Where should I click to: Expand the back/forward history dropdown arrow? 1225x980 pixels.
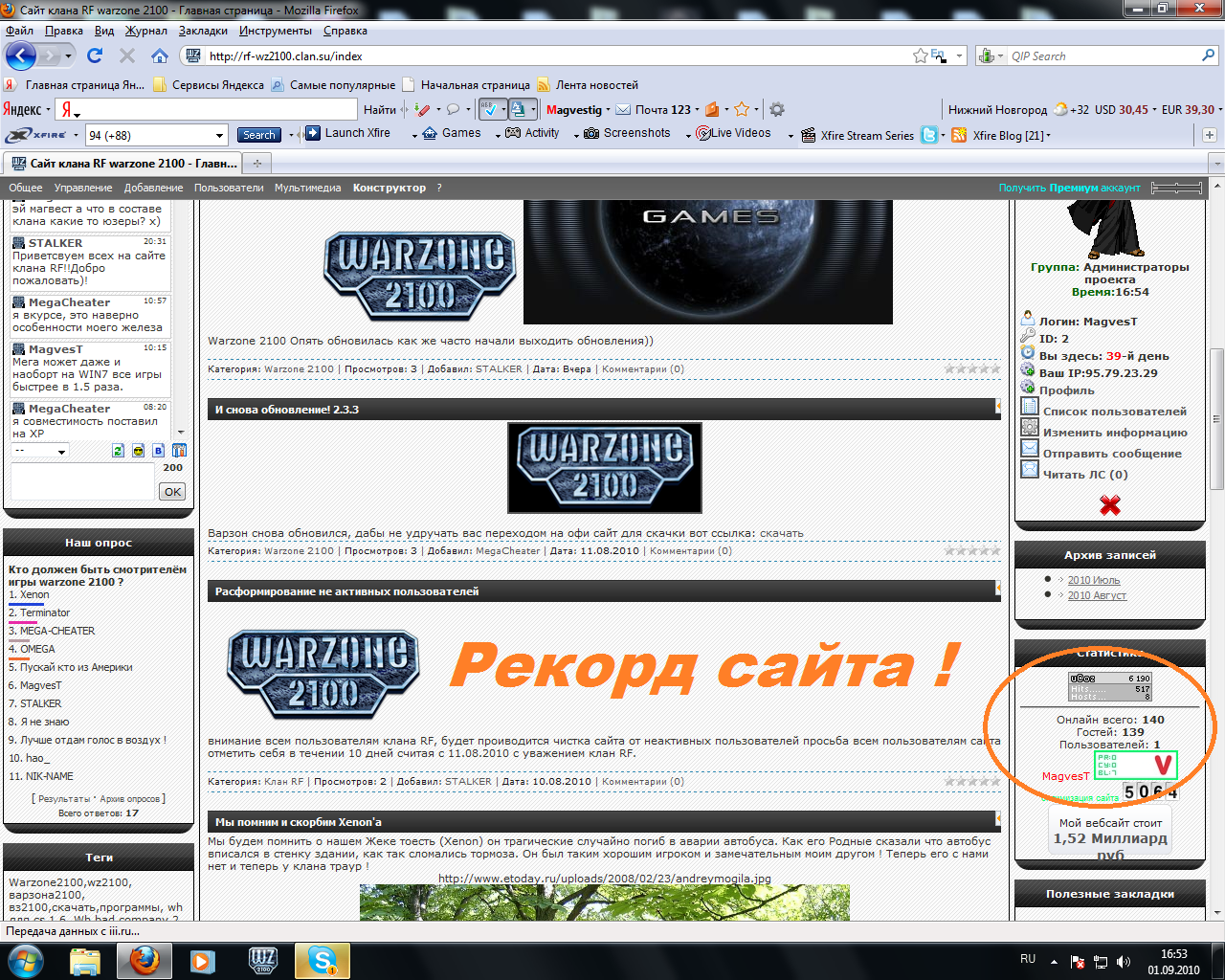(68, 56)
